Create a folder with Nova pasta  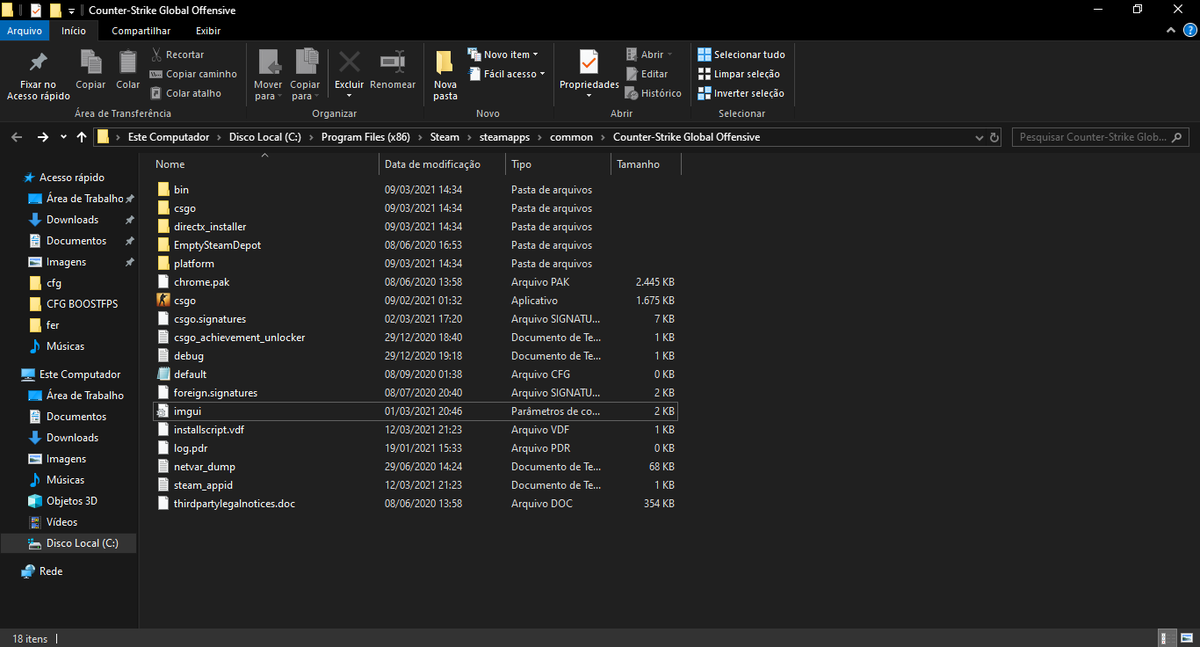pos(445,75)
